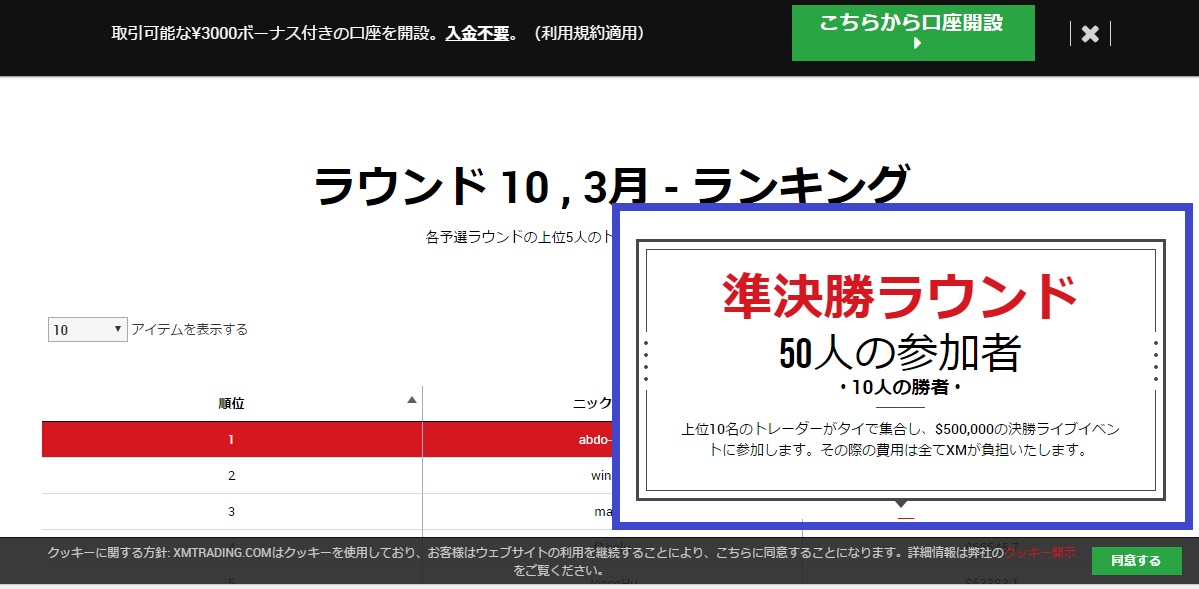Image resolution: width=1199 pixels, height=589 pixels.
Task: Select the rank 3 table row
Action: tap(231, 512)
